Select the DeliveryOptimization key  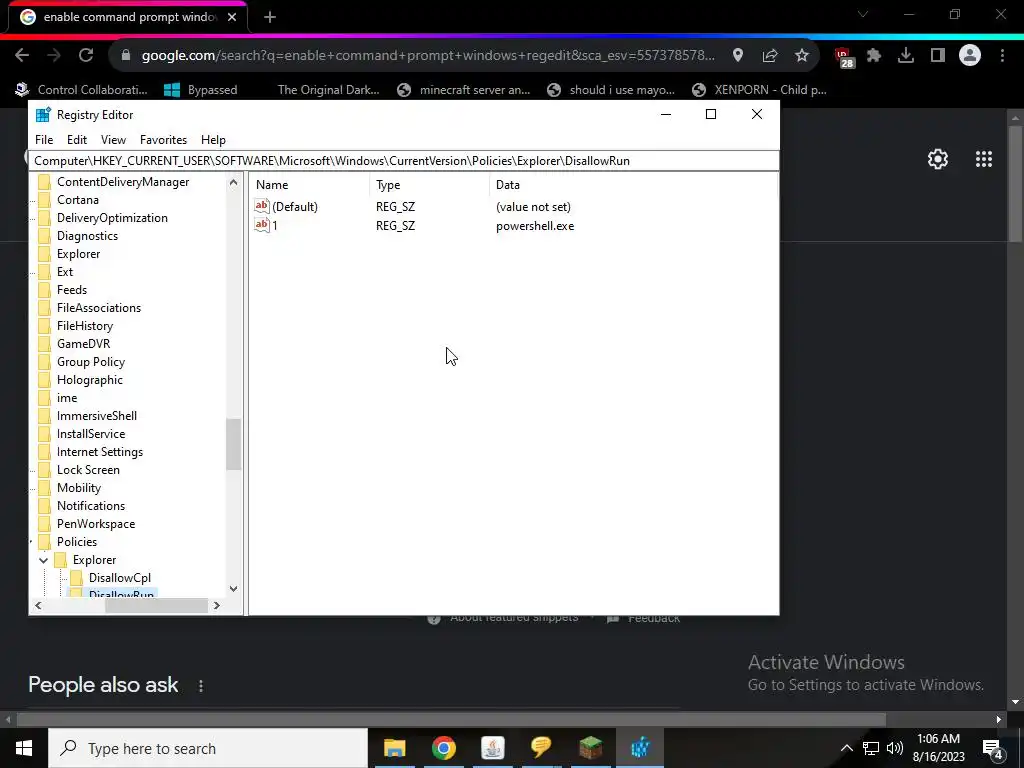[112, 218]
